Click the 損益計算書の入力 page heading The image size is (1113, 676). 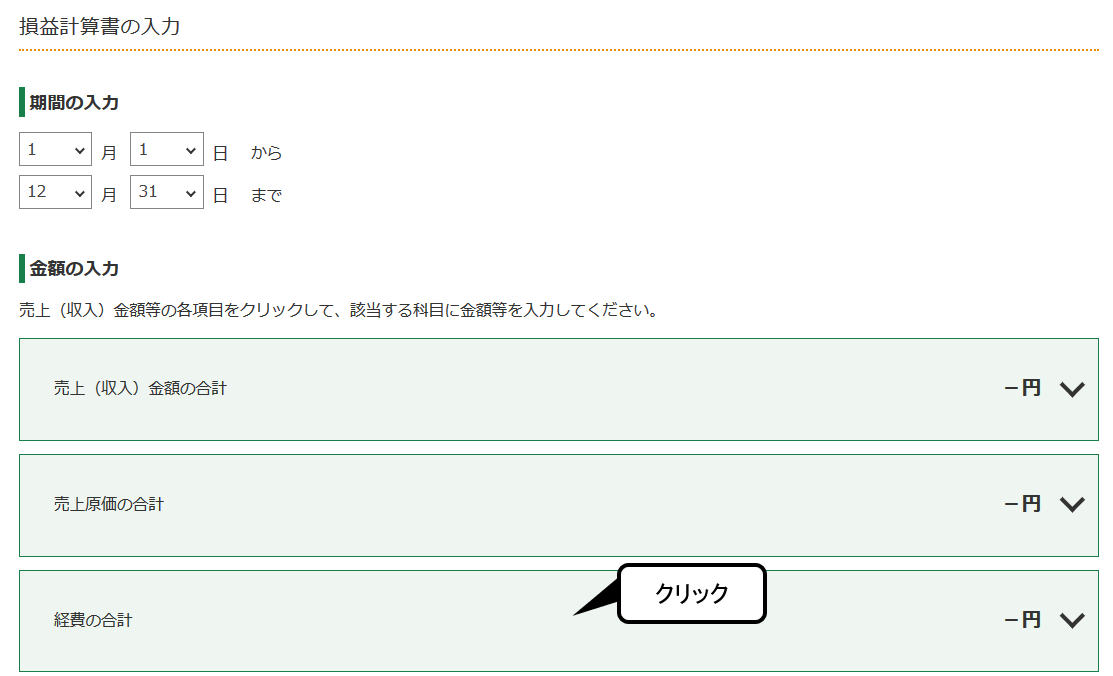(100, 26)
